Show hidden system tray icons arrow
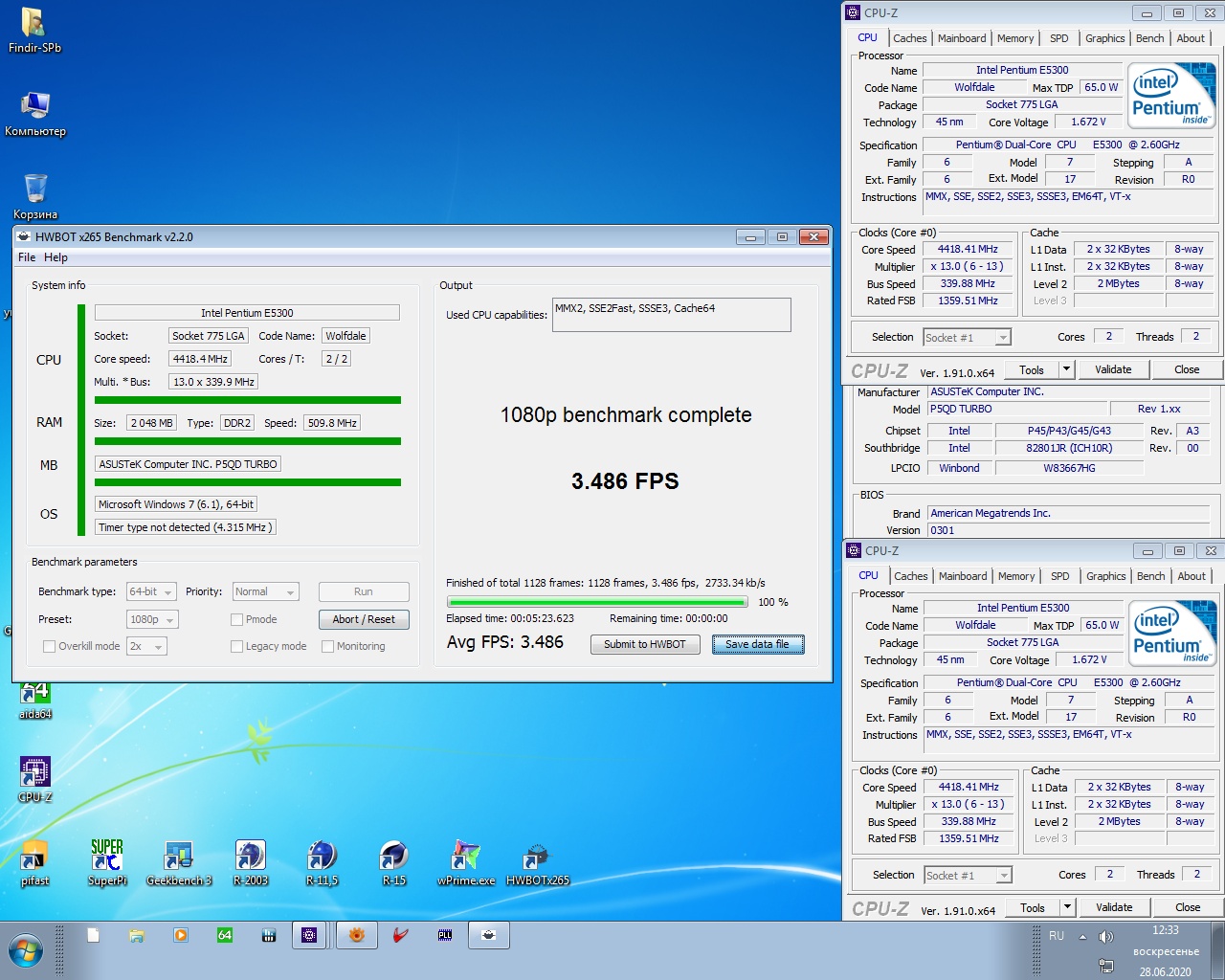This screenshot has width=1225, height=980. 1082,937
